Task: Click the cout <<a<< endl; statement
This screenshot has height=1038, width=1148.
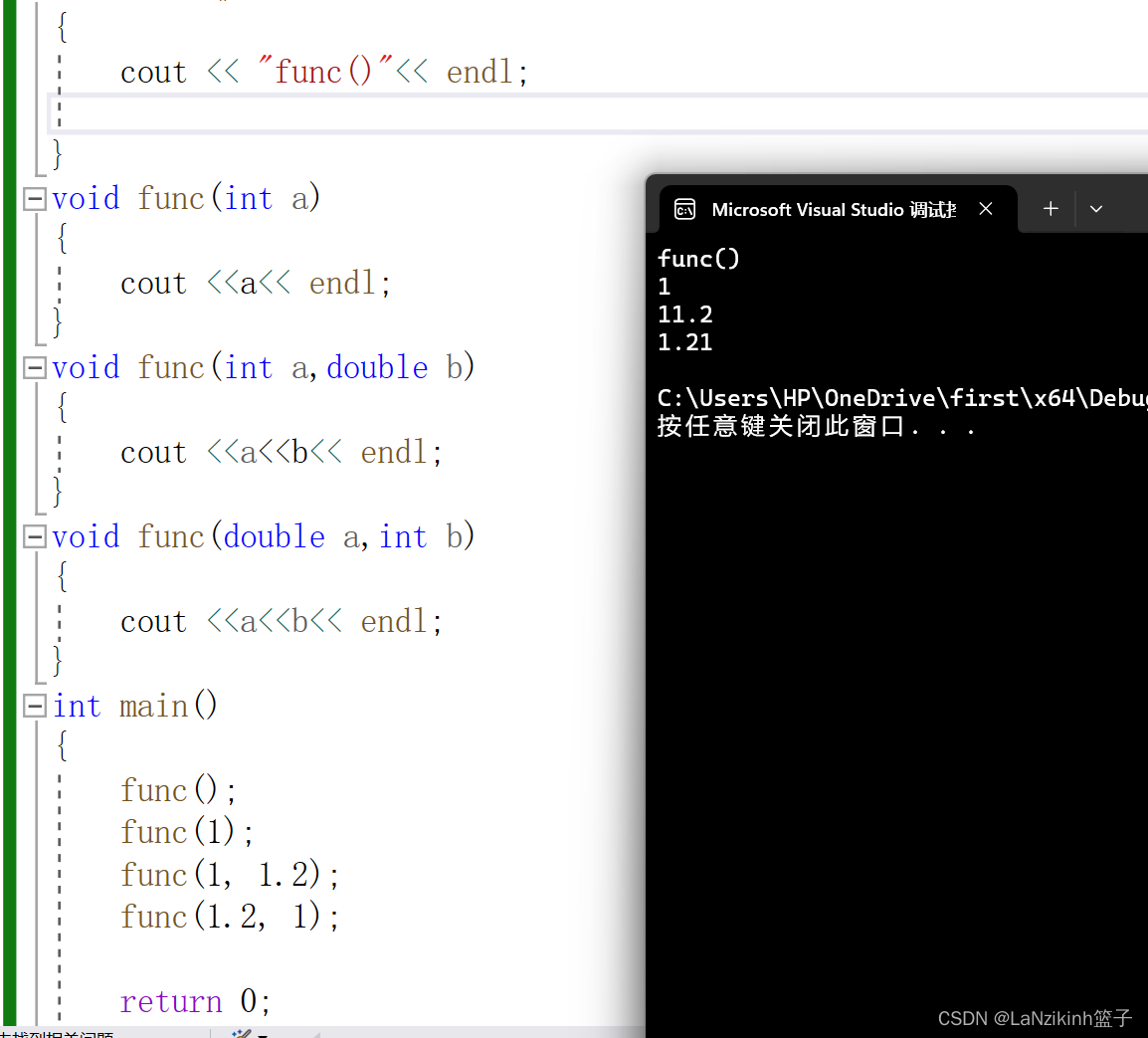Action: [x=256, y=283]
